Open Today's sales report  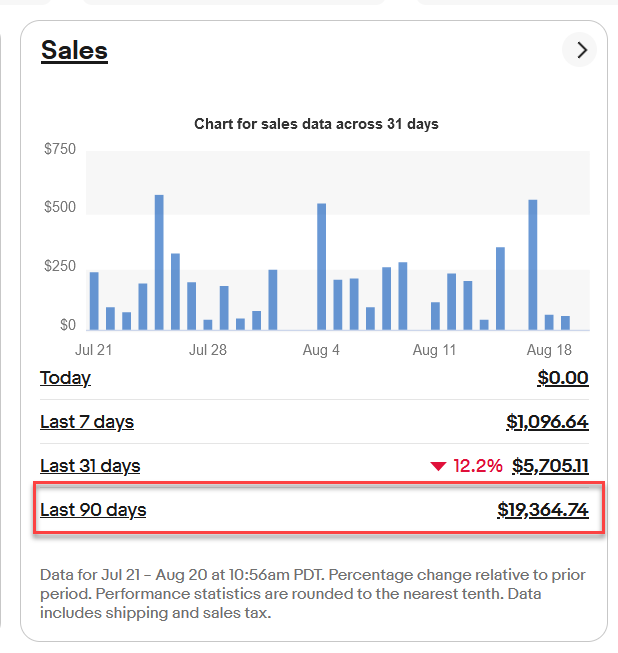click(65, 378)
